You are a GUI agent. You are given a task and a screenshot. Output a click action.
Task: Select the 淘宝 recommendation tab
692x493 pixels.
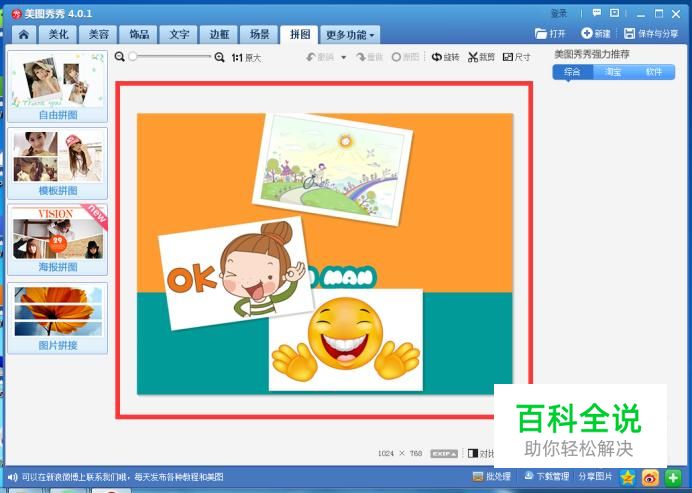click(613, 72)
